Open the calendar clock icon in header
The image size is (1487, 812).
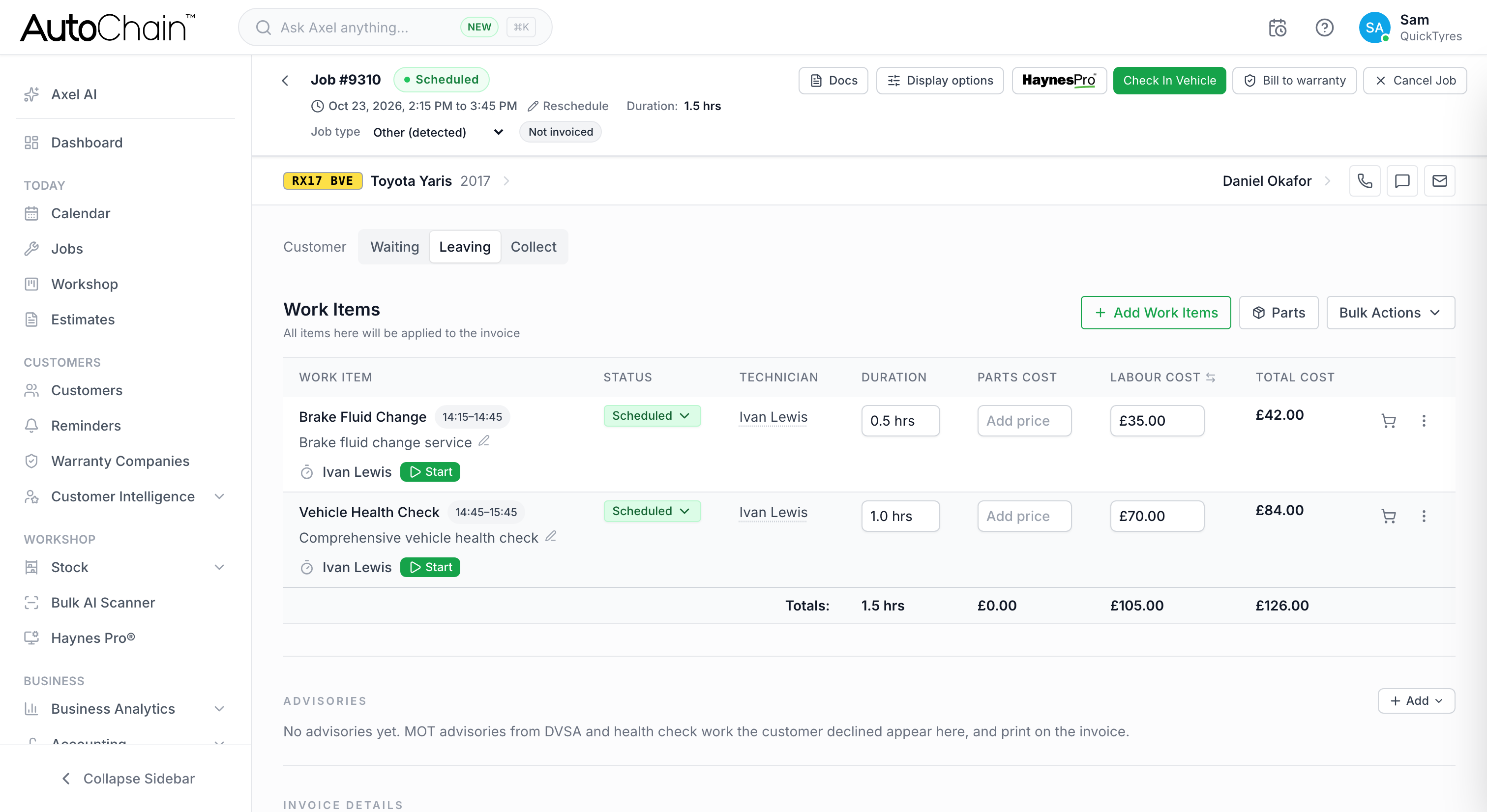tap(1277, 27)
